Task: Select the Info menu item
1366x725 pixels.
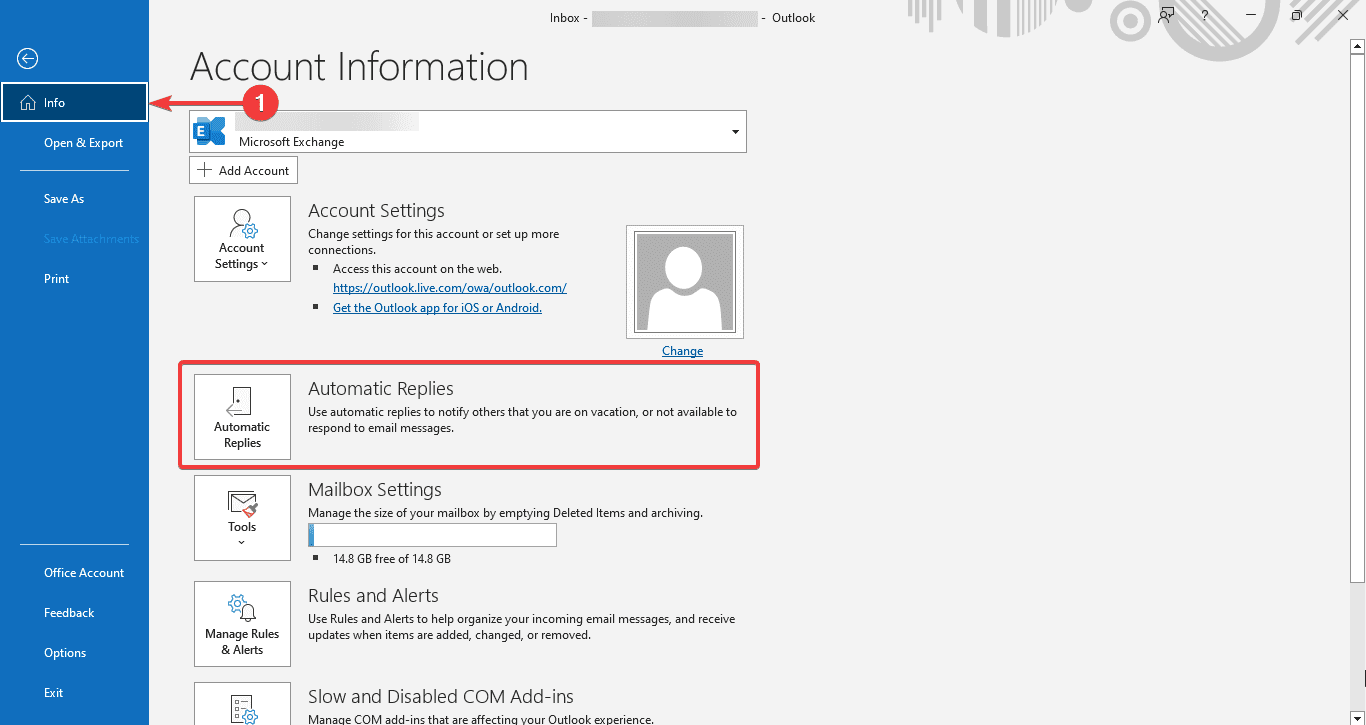Action: (74, 103)
